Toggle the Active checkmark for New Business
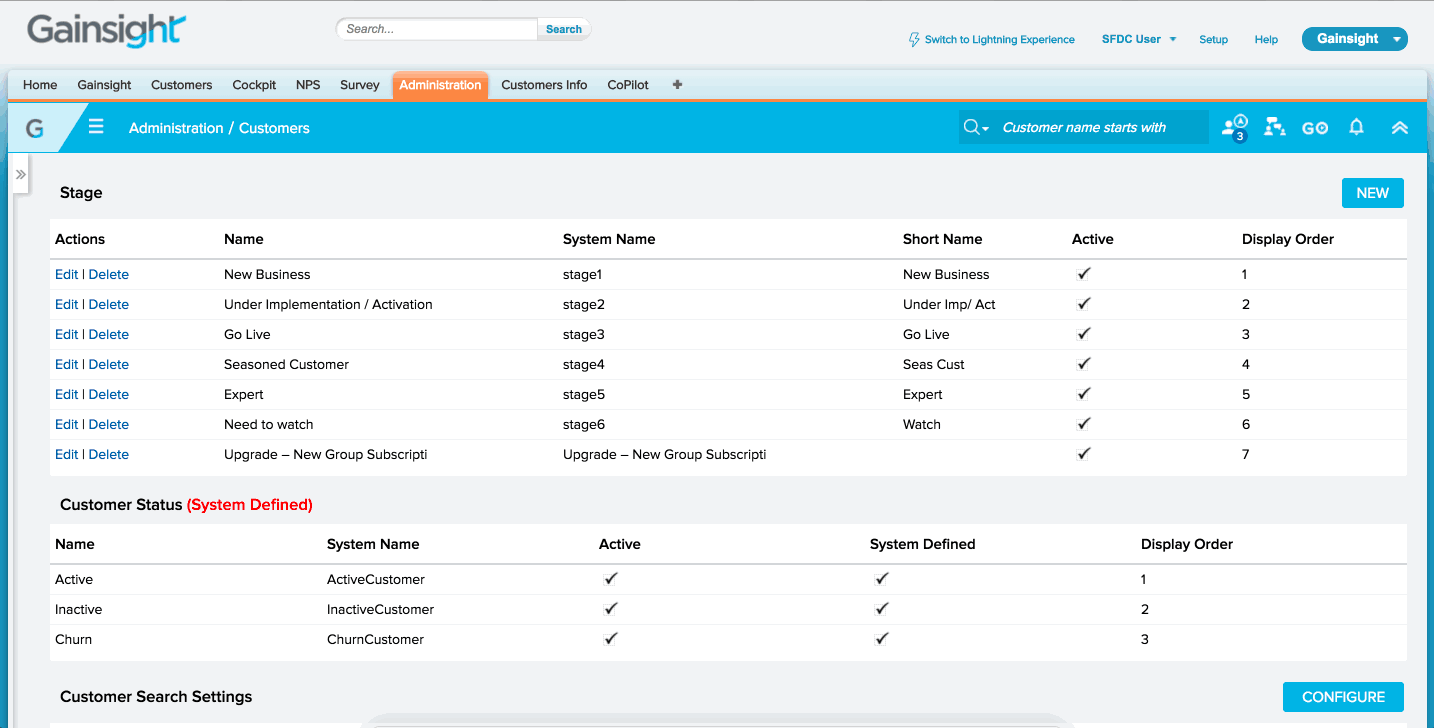 1083,274
